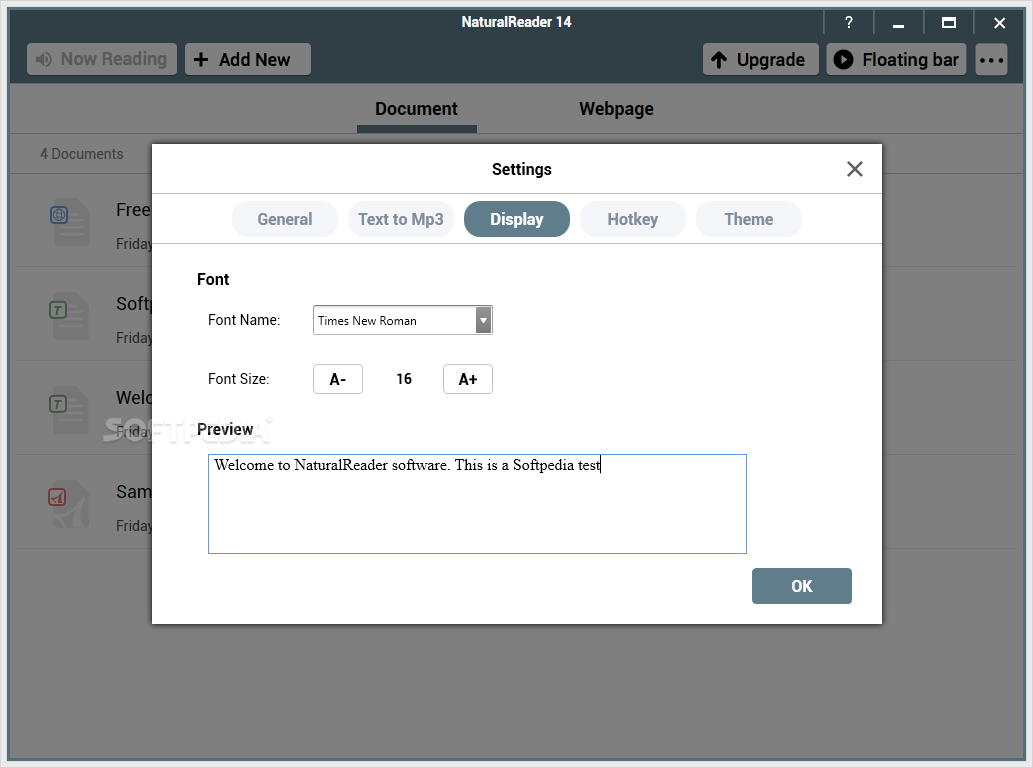
Task: Click the Upgrade arrow button
Action: point(760,59)
